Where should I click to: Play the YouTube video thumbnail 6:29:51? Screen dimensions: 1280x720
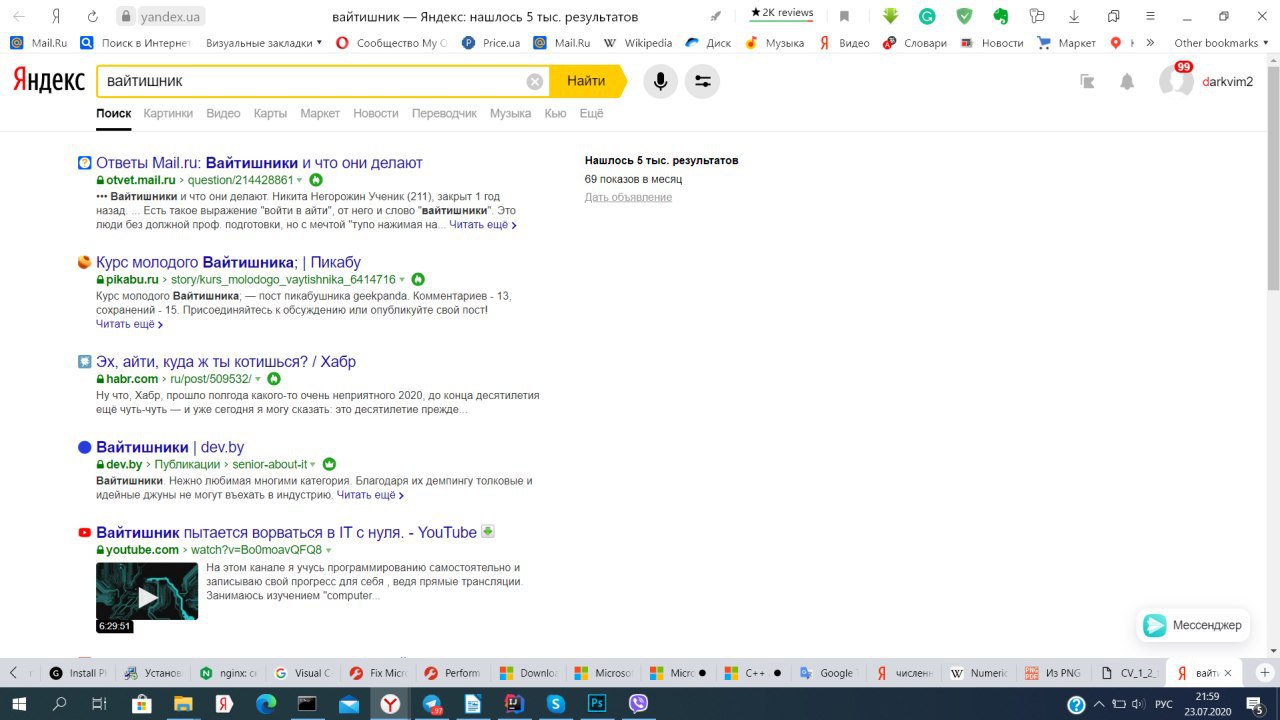point(147,598)
